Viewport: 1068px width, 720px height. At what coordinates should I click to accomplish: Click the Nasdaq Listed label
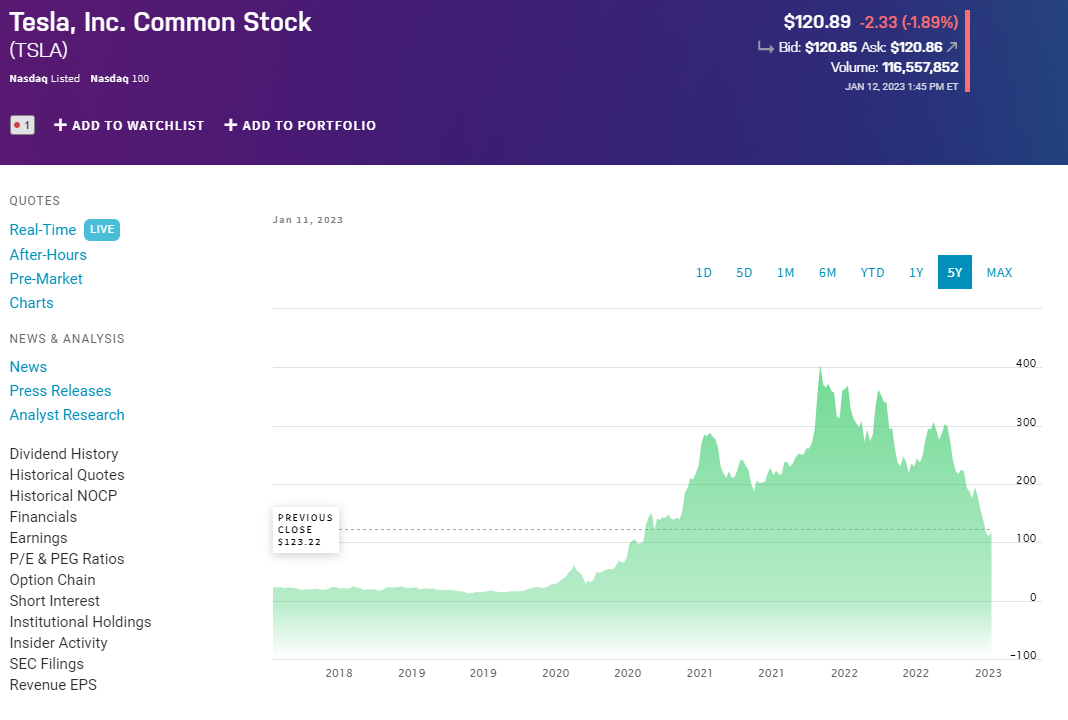tap(44, 78)
